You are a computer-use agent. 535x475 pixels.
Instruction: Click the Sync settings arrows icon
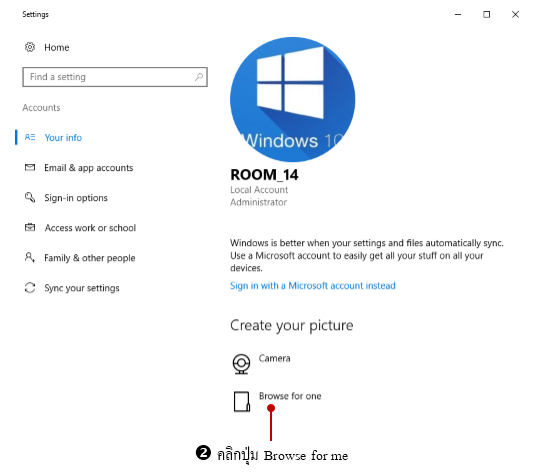[x=30, y=288]
